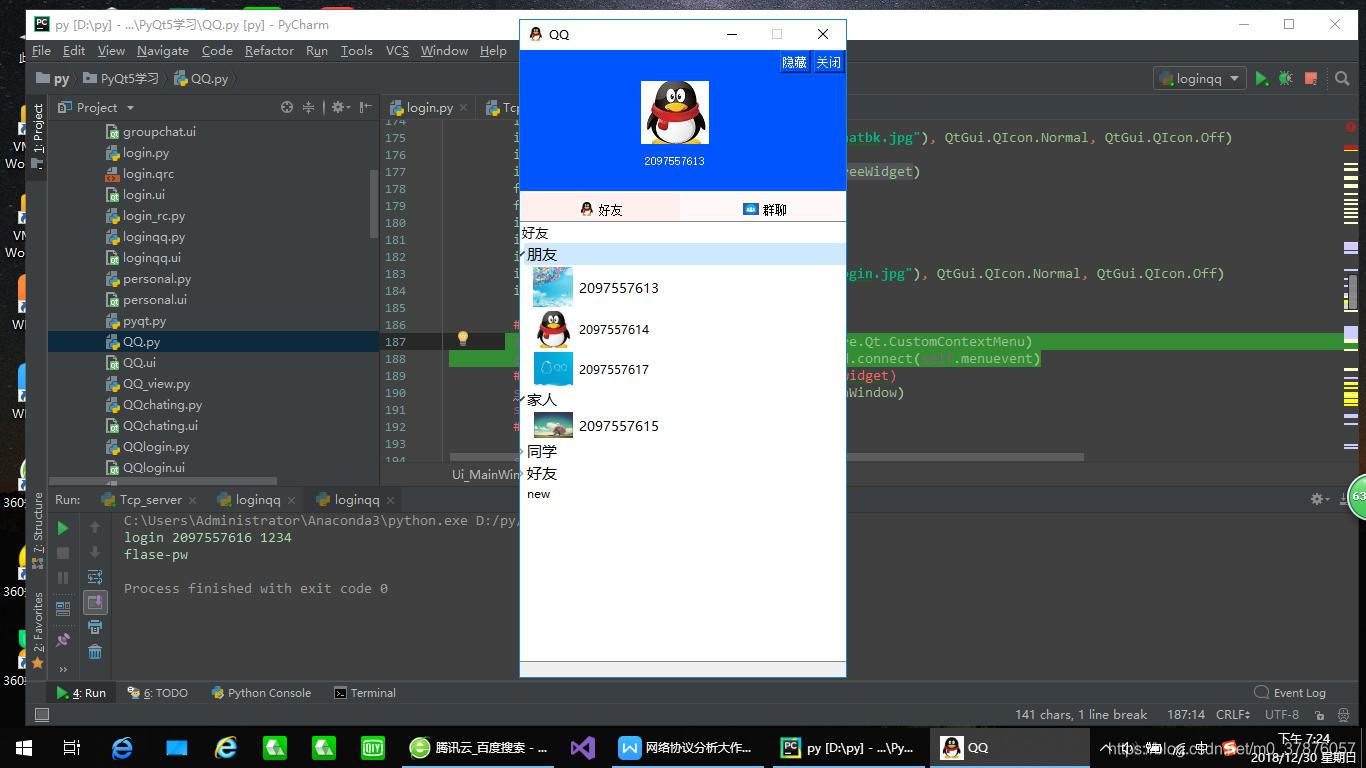Click the Collapse All icon in Project panel
This screenshot has height=768, width=1366.
point(309,107)
